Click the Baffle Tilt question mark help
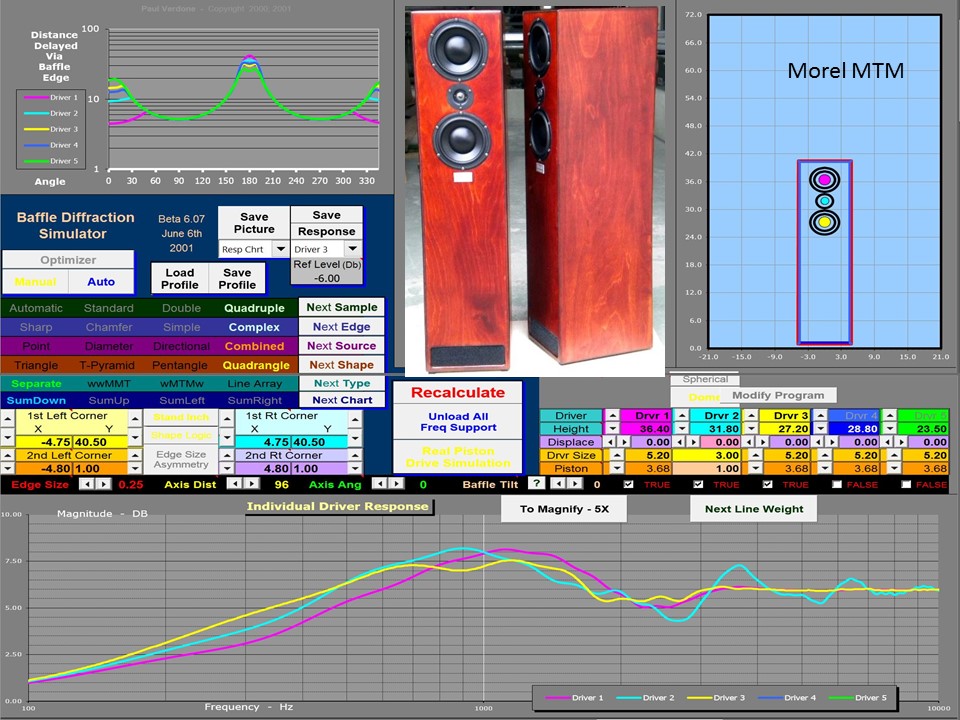Image resolution: width=960 pixels, height=720 pixels. [536, 484]
